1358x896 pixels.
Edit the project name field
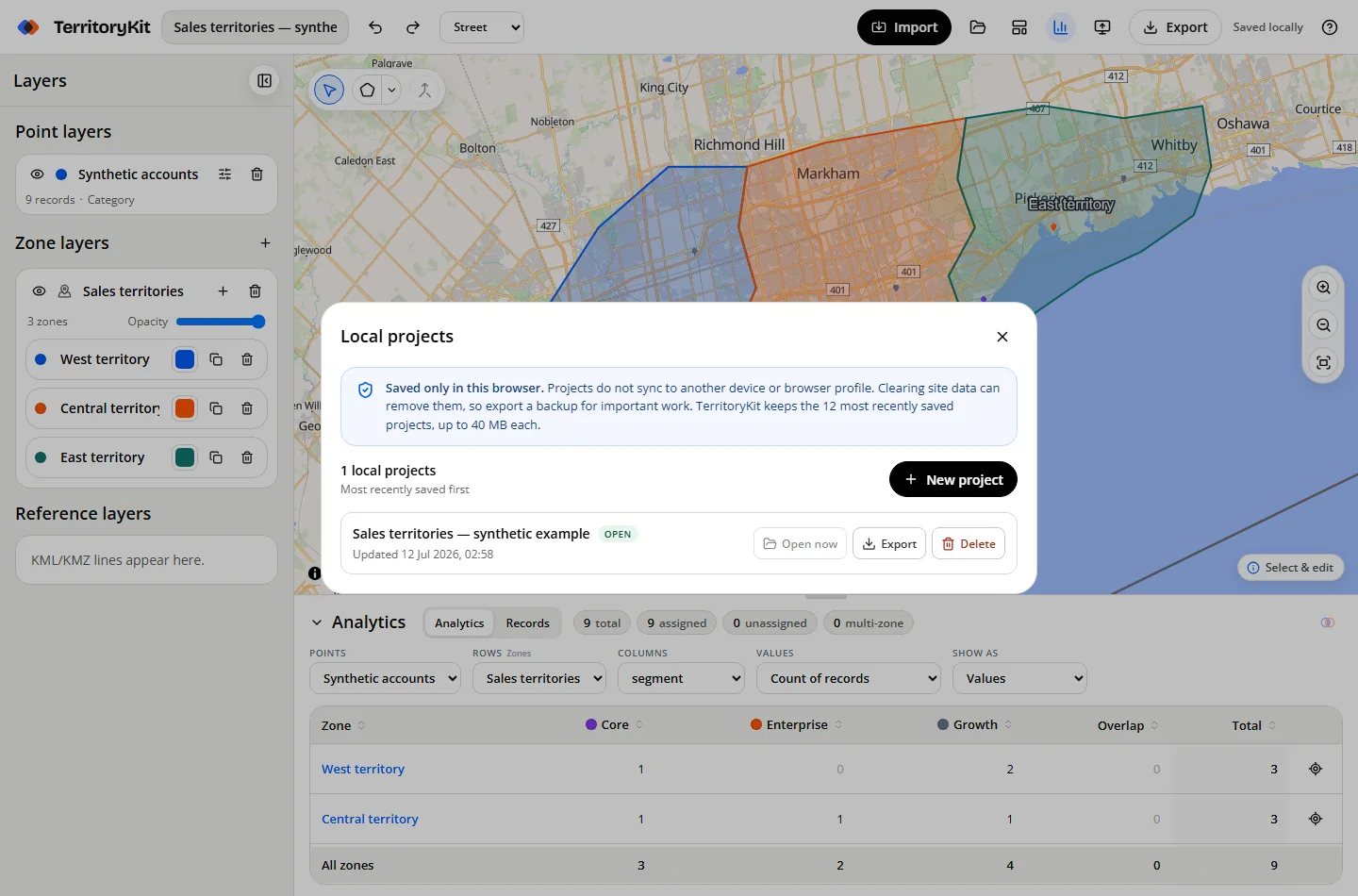pyautogui.click(x=256, y=27)
